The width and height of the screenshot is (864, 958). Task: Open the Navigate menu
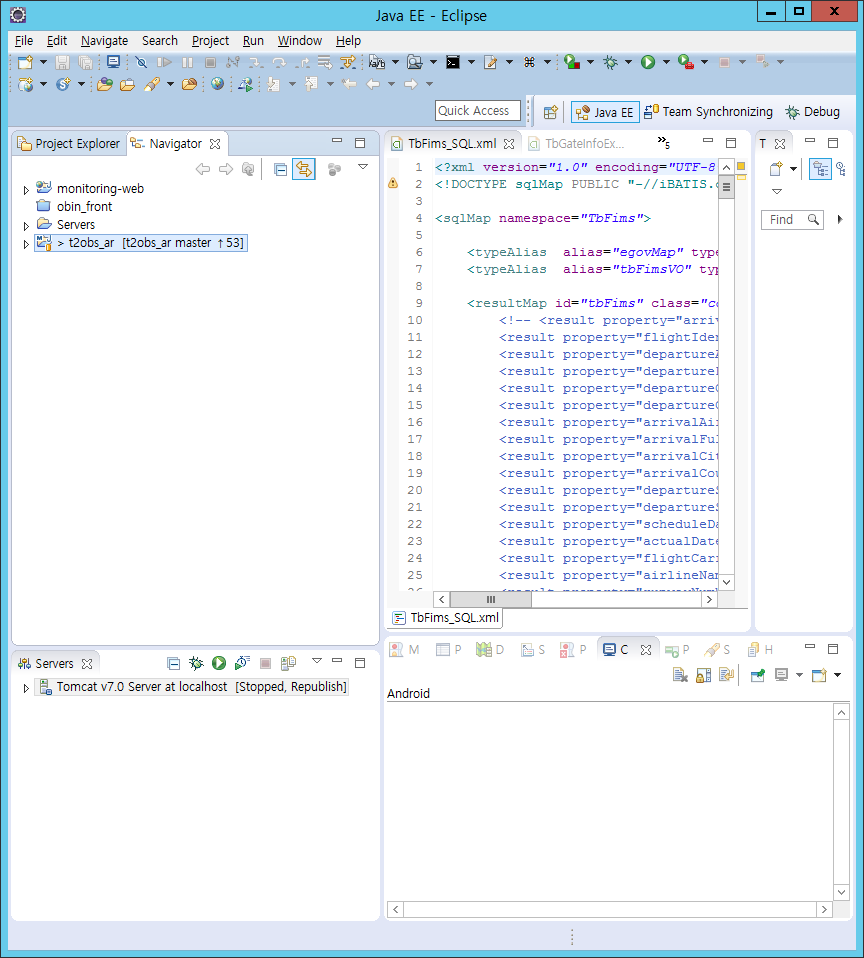pyautogui.click(x=104, y=40)
